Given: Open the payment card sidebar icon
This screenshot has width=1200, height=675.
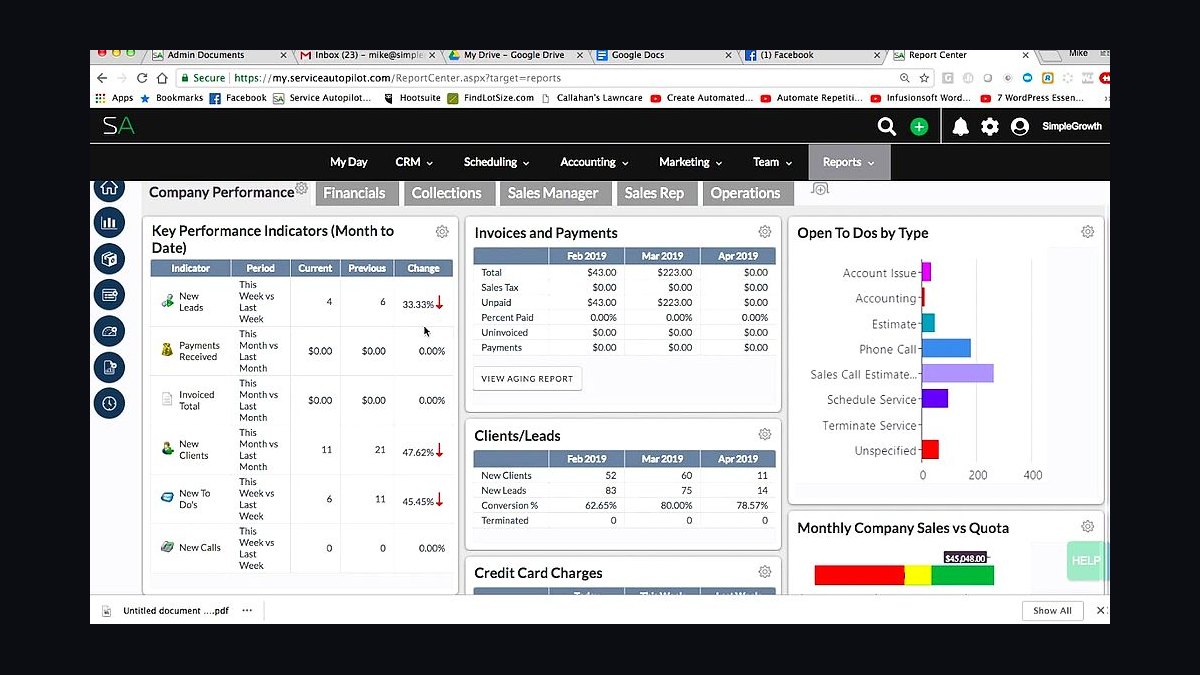Looking at the screenshot, I should tap(109, 295).
